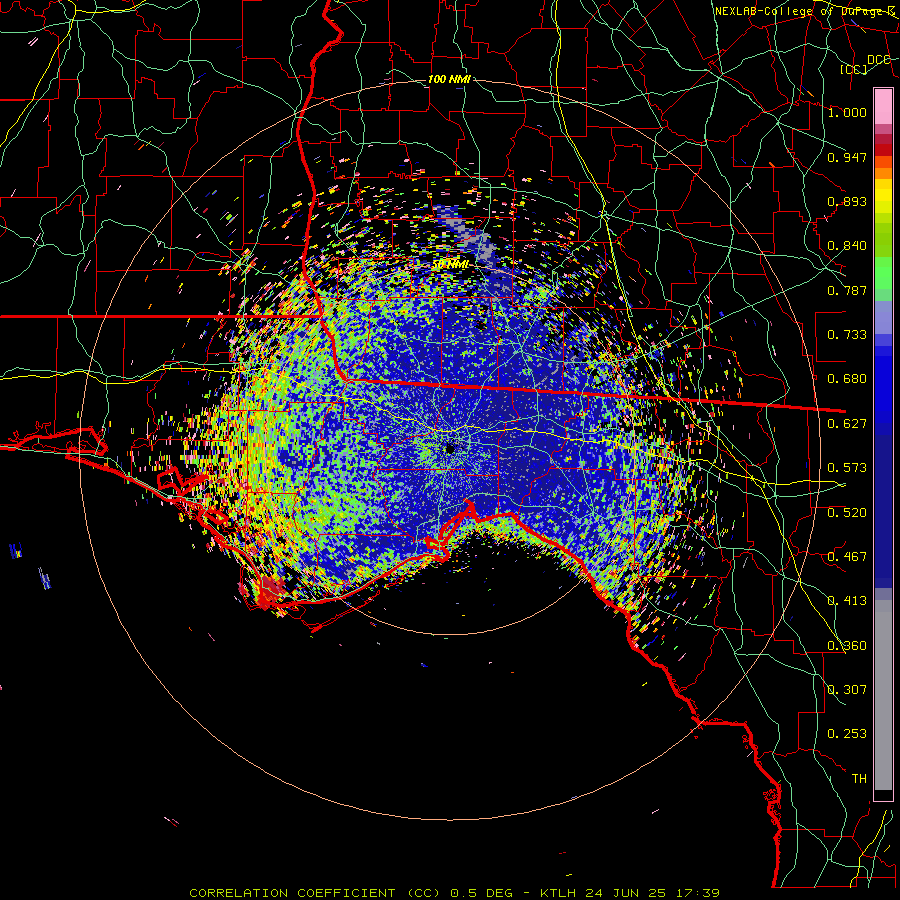Screen dimensions: 900x900
Task: Pick the large gray segment of the color bar
Action: 883,701
